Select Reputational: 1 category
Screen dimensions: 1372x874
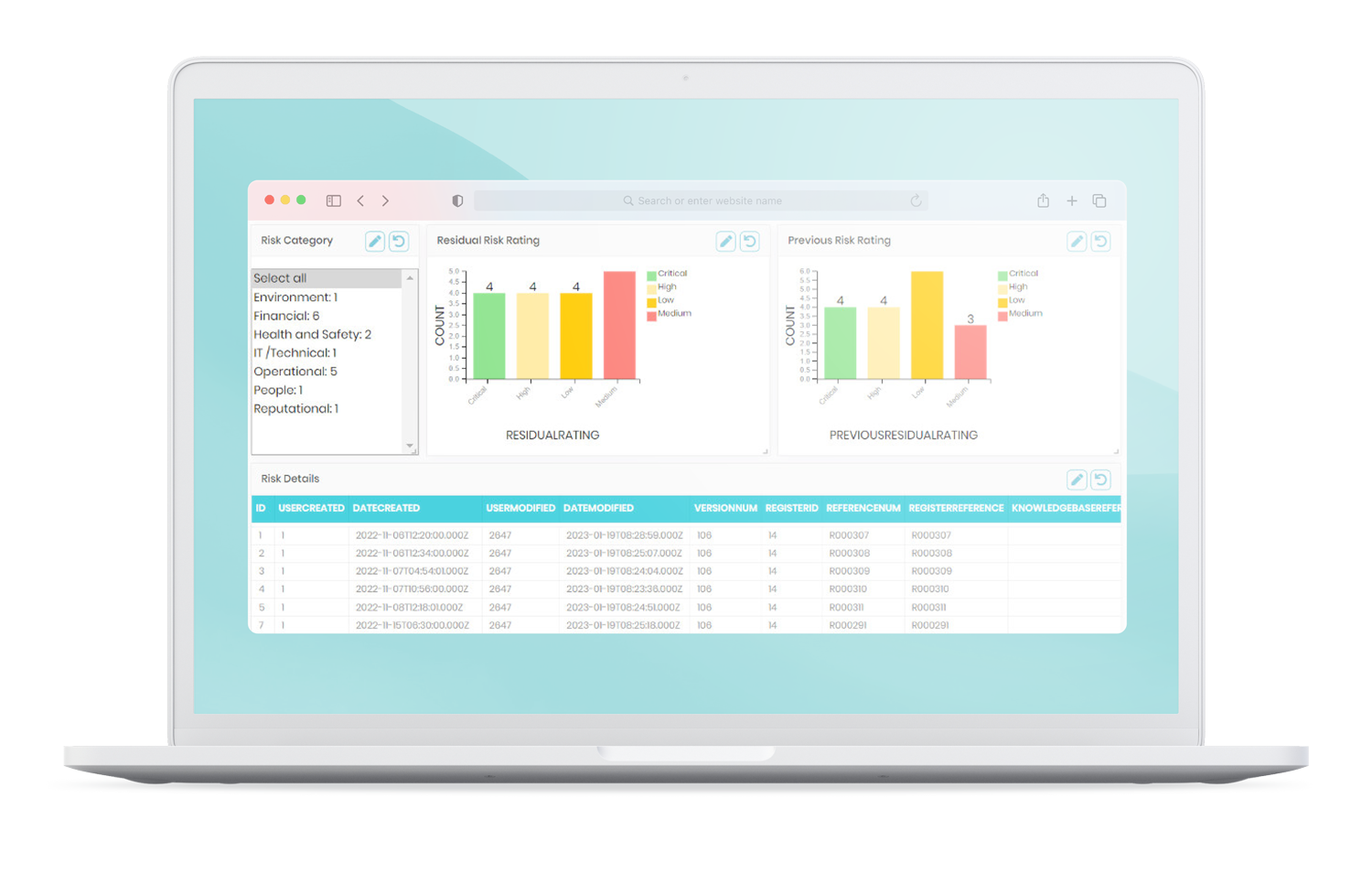click(327, 408)
